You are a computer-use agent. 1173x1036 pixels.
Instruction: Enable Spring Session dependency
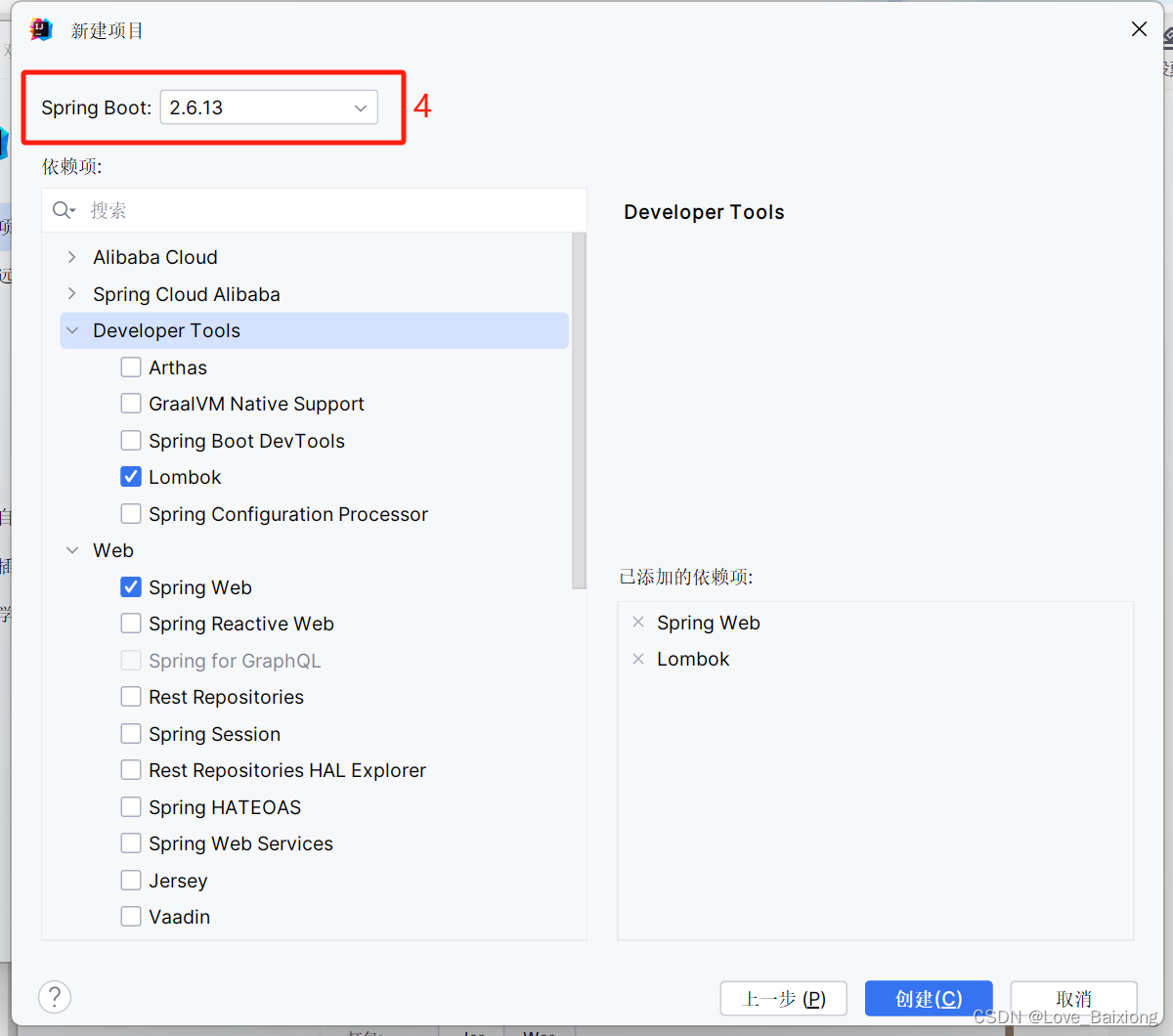point(131,734)
